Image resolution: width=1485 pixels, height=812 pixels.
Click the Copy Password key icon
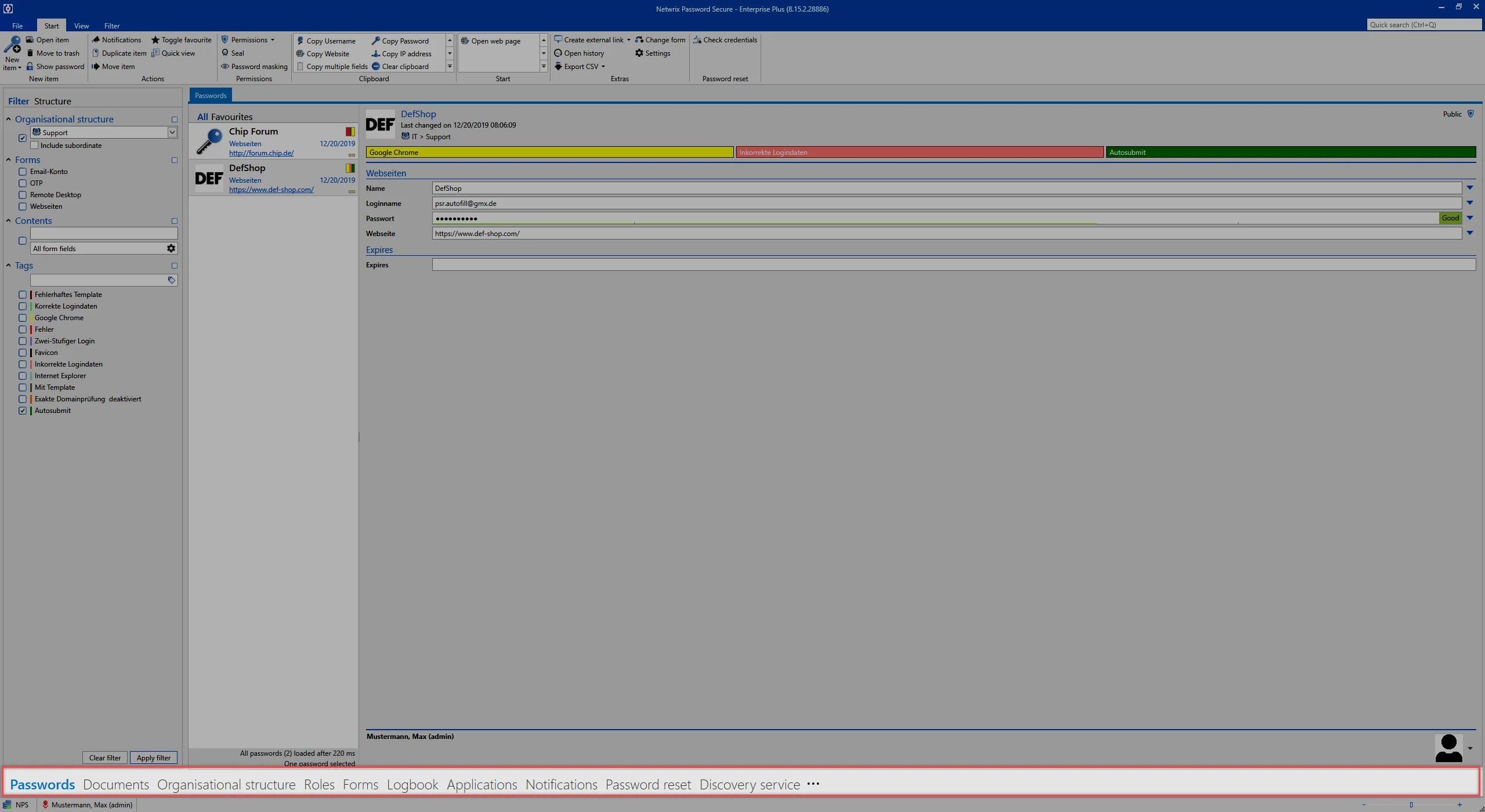[x=376, y=41]
